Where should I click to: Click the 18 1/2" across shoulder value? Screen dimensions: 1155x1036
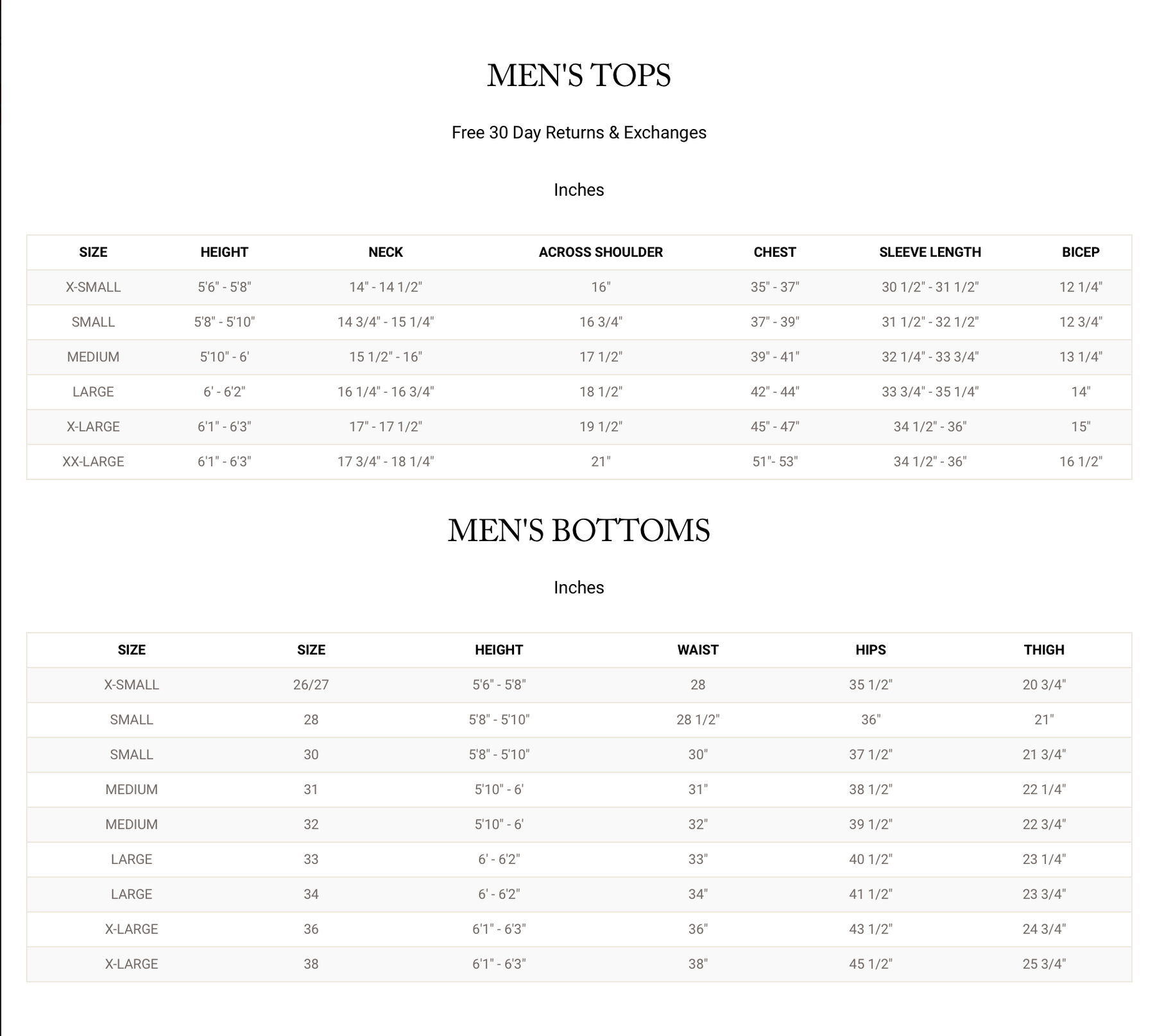pyautogui.click(x=601, y=392)
